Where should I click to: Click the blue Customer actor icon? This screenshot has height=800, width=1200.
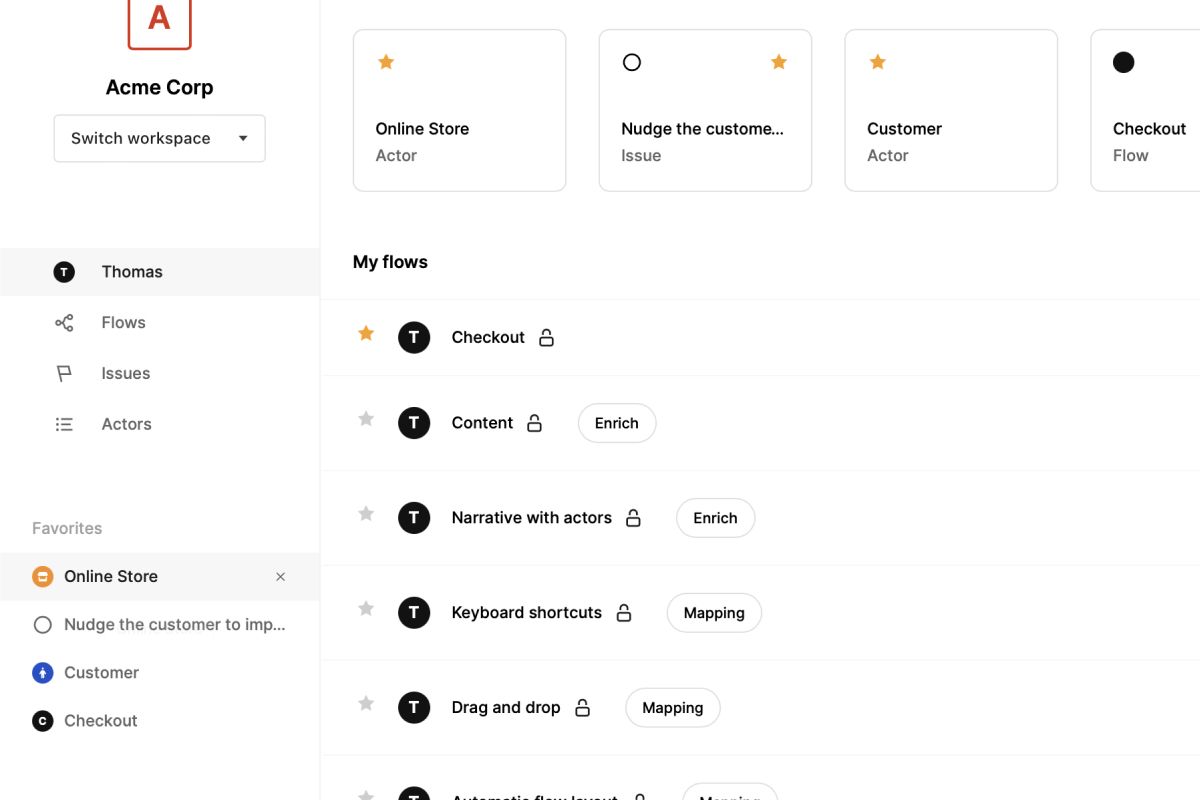42,673
